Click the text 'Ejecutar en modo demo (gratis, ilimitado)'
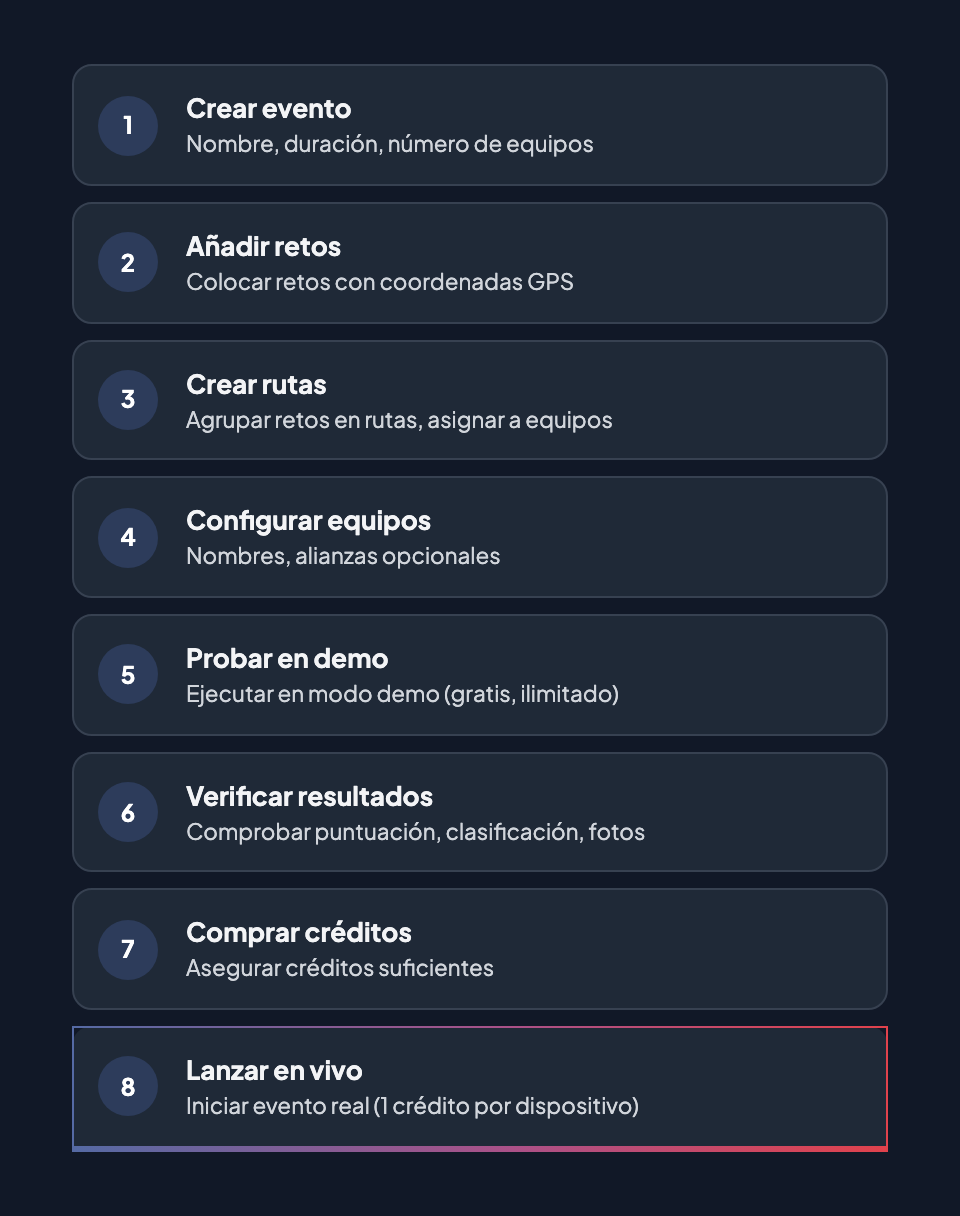960x1216 pixels. [403, 694]
